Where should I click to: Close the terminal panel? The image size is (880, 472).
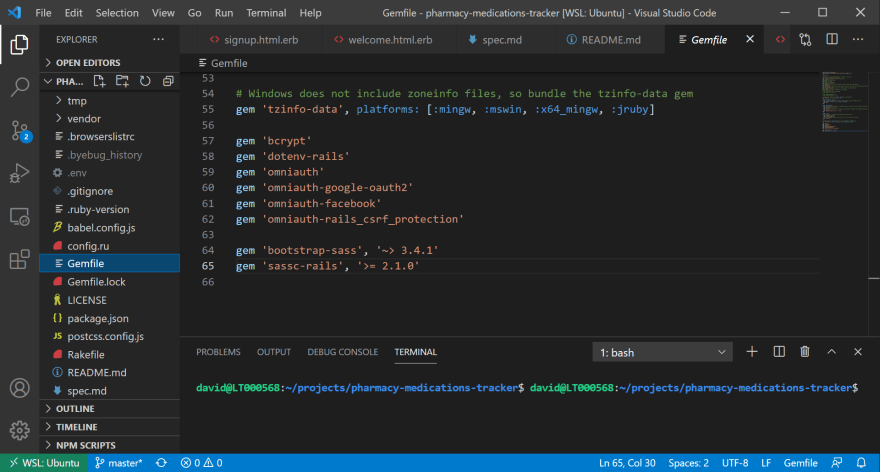(858, 352)
